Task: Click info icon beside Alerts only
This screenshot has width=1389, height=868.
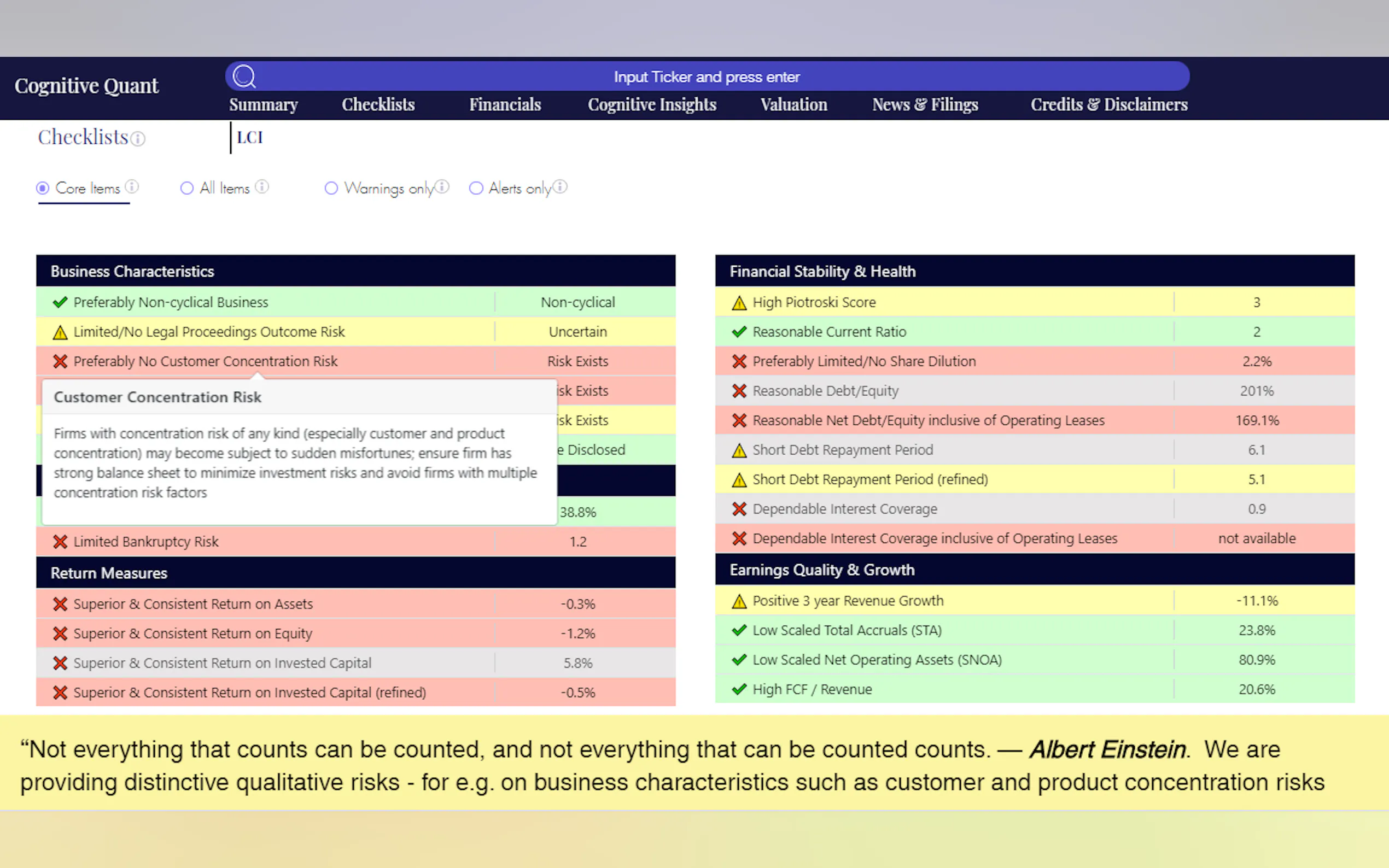Action: click(561, 186)
